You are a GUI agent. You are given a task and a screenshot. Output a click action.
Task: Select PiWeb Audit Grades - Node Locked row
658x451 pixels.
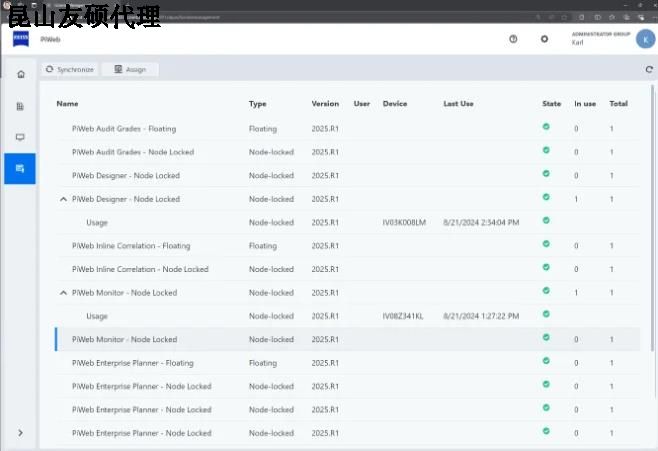click(x=348, y=152)
